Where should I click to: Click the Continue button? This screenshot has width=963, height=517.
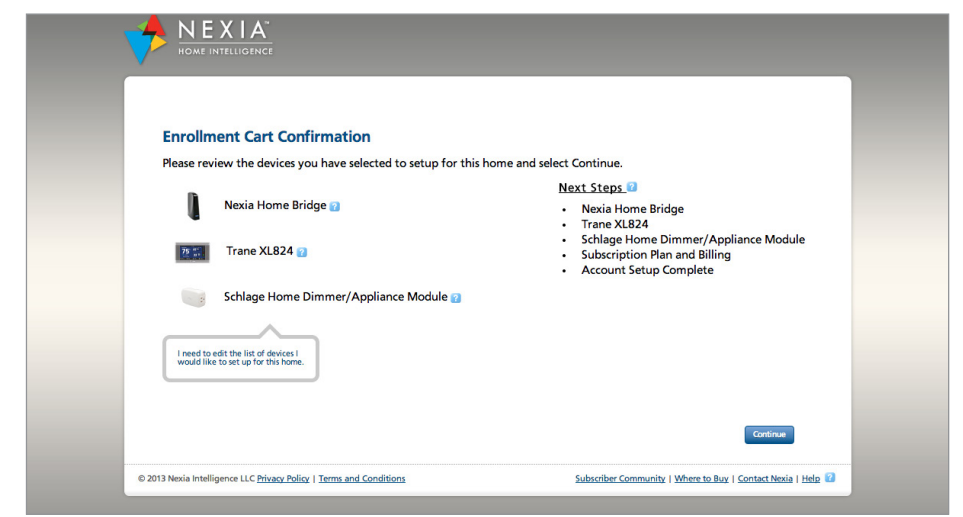point(769,435)
